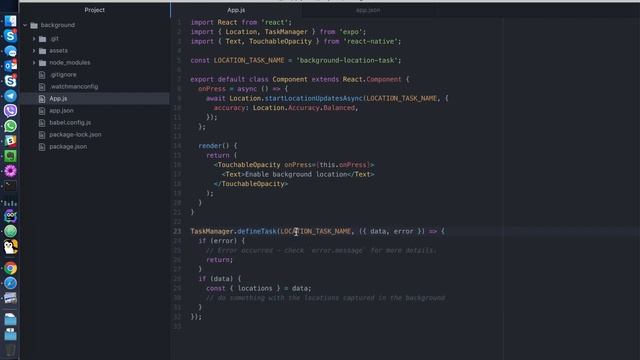Click the owl app icon in dock

click(10, 216)
